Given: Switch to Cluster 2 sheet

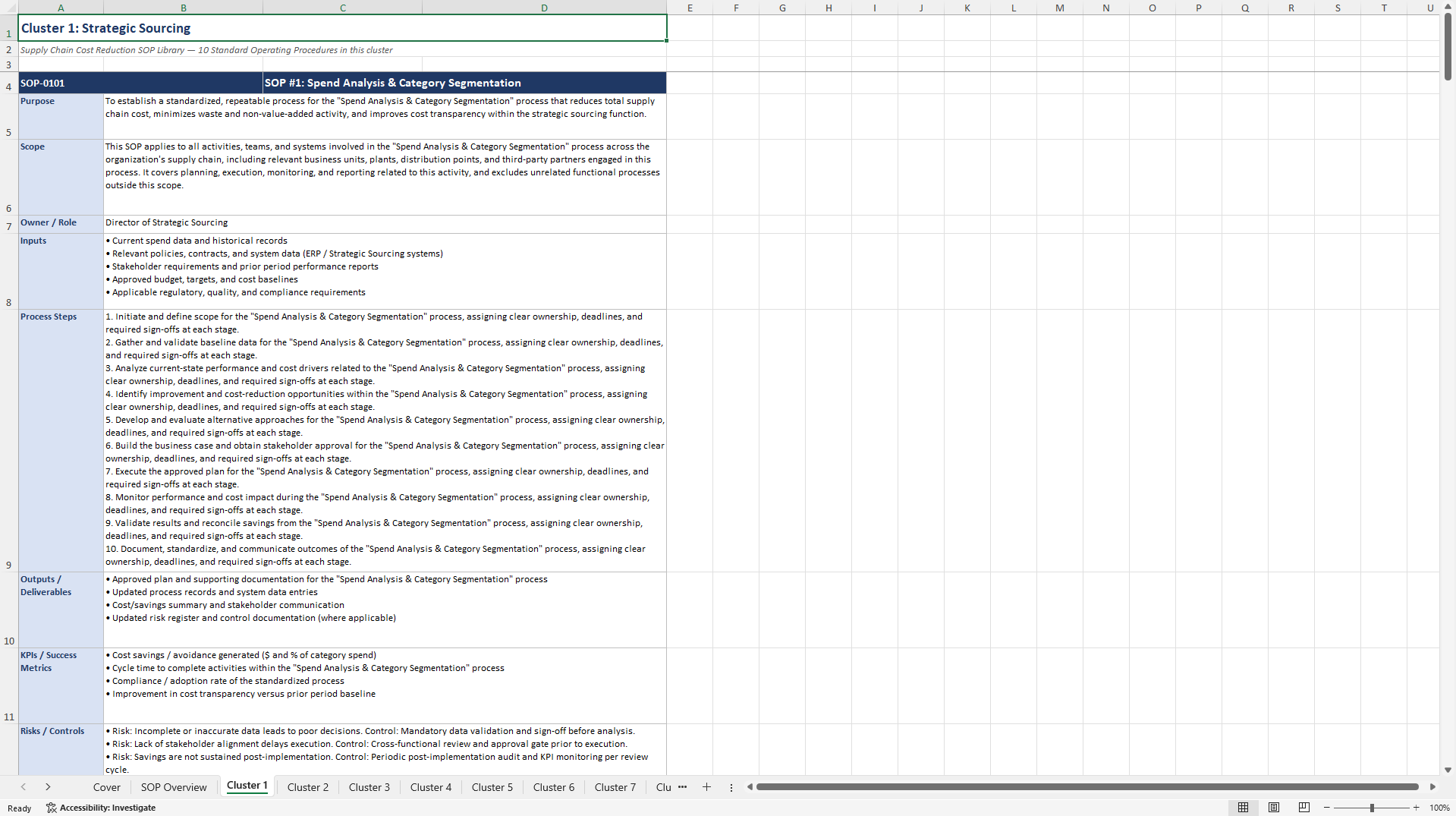Looking at the screenshot, I should coord(308,787).
